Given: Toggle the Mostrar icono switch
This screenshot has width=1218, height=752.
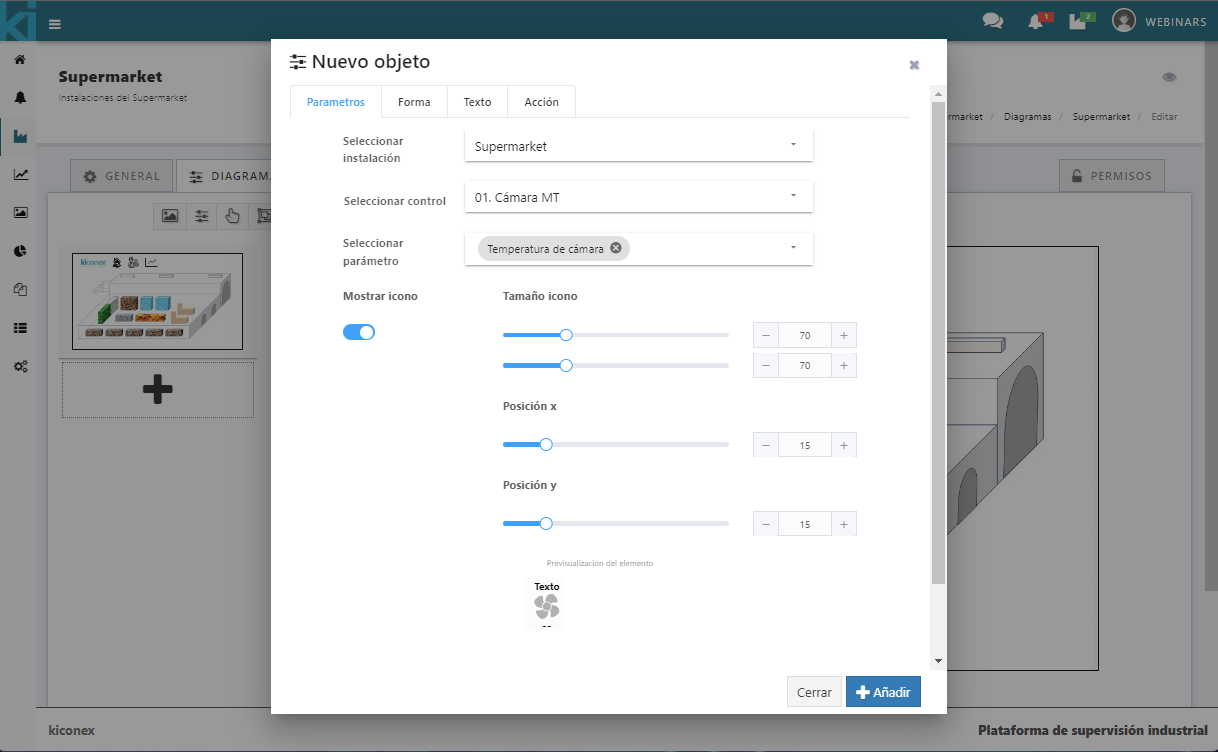Looking at the screenshot, I should [x=359, y=332].
